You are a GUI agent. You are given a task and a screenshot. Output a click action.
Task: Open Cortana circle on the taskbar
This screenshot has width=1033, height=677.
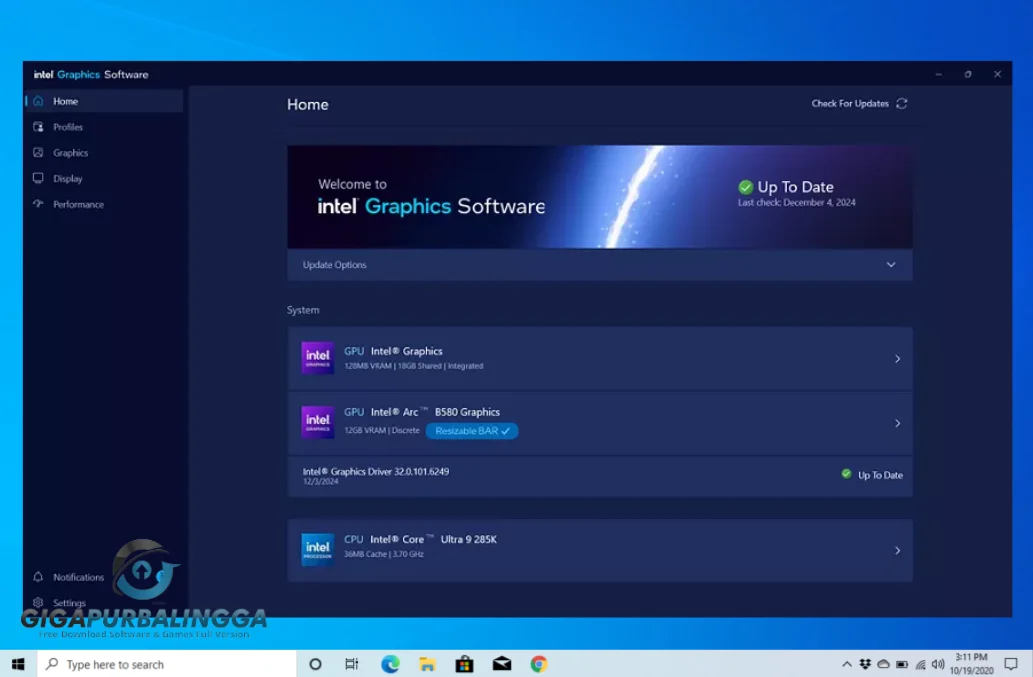tap(315, 664)
